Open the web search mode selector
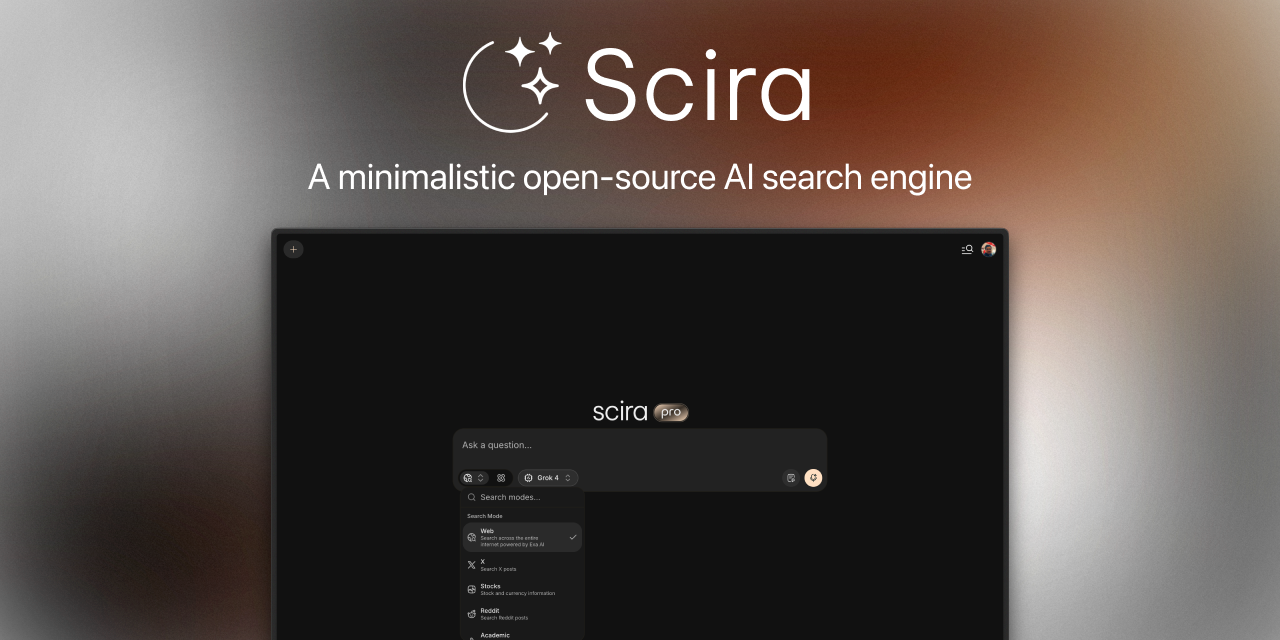The width and height of the screenshot is (1280, 640). (474, 478)
